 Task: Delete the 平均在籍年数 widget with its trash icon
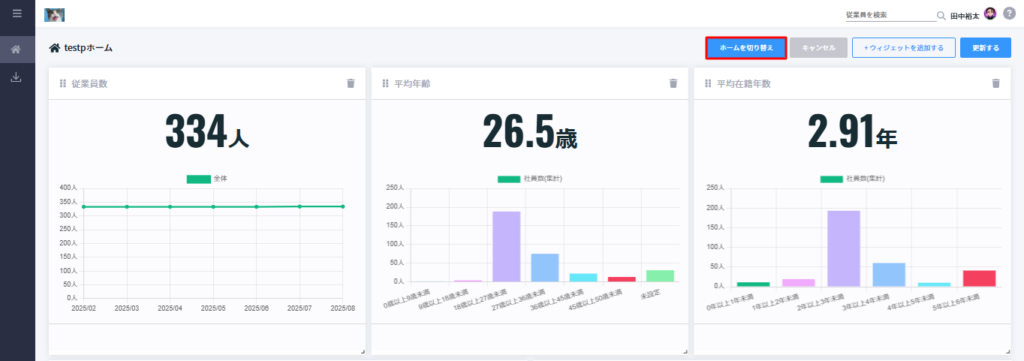click(996, 83)
